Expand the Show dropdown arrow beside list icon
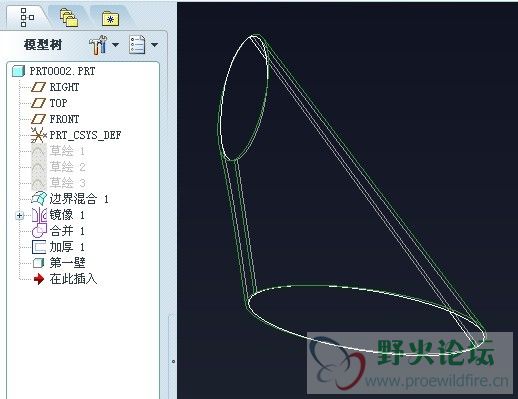 point(154,44)
